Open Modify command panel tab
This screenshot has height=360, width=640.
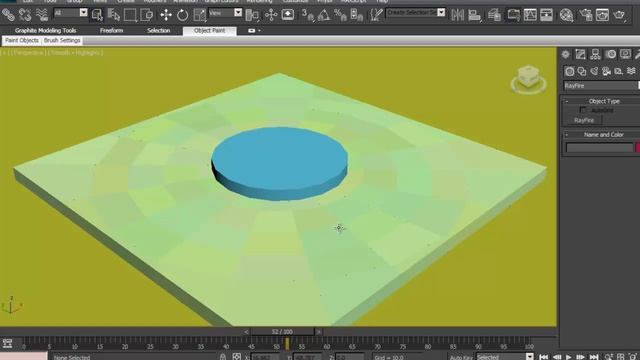(x=580, y=54)
